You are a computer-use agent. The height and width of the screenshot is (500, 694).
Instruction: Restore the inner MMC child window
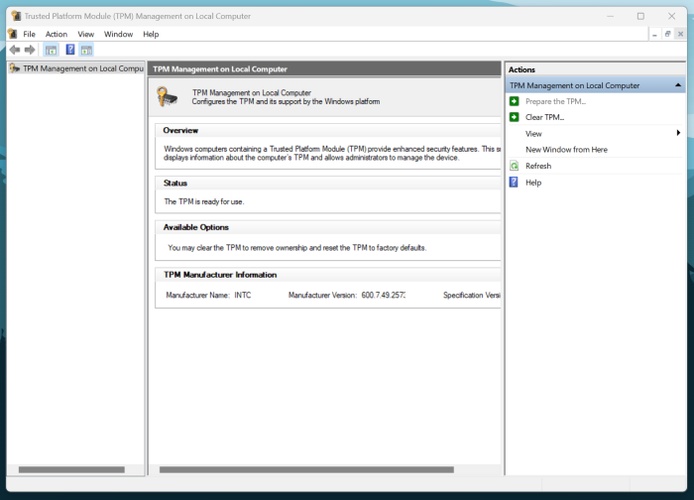point(667,34)
